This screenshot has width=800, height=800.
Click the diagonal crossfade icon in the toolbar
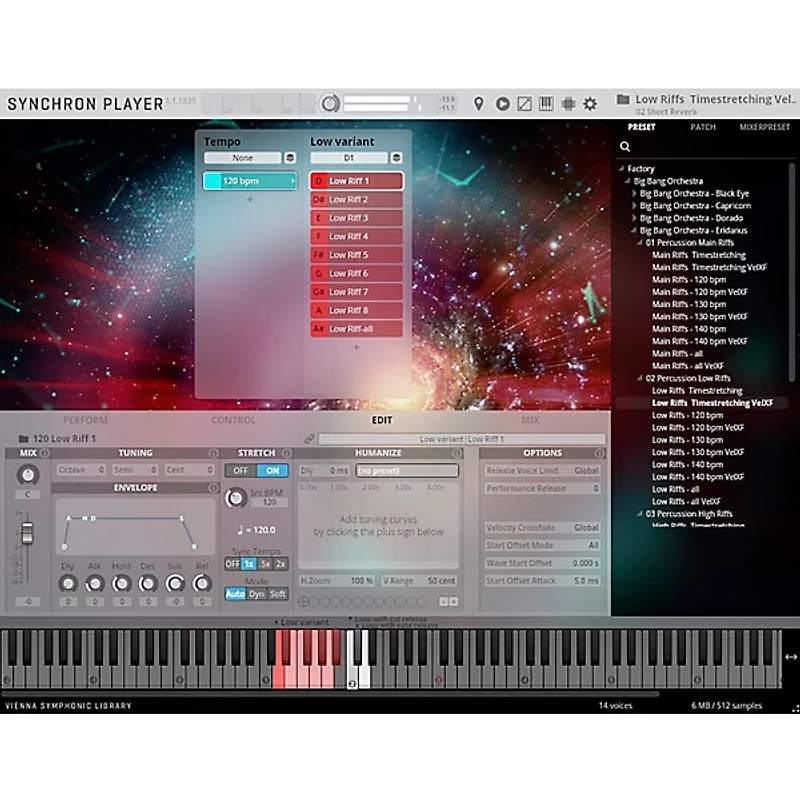pyautogui.click(x=524, y=103)
